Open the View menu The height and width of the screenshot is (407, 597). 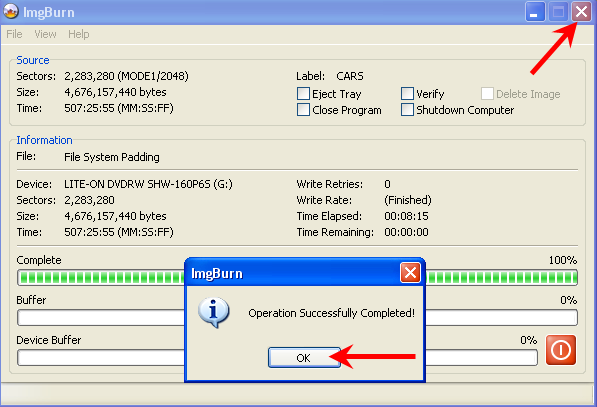45,34
